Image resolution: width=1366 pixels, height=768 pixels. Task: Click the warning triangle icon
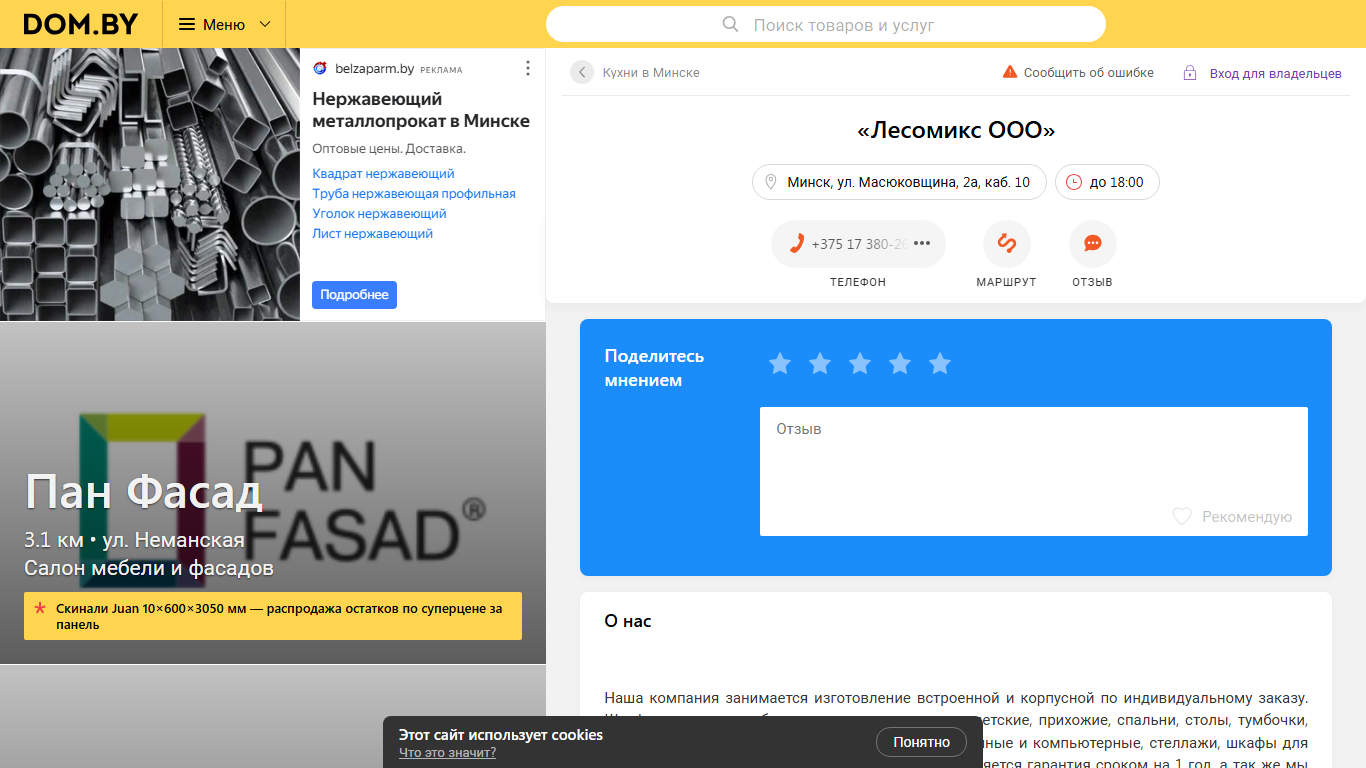pos(1010,72)
